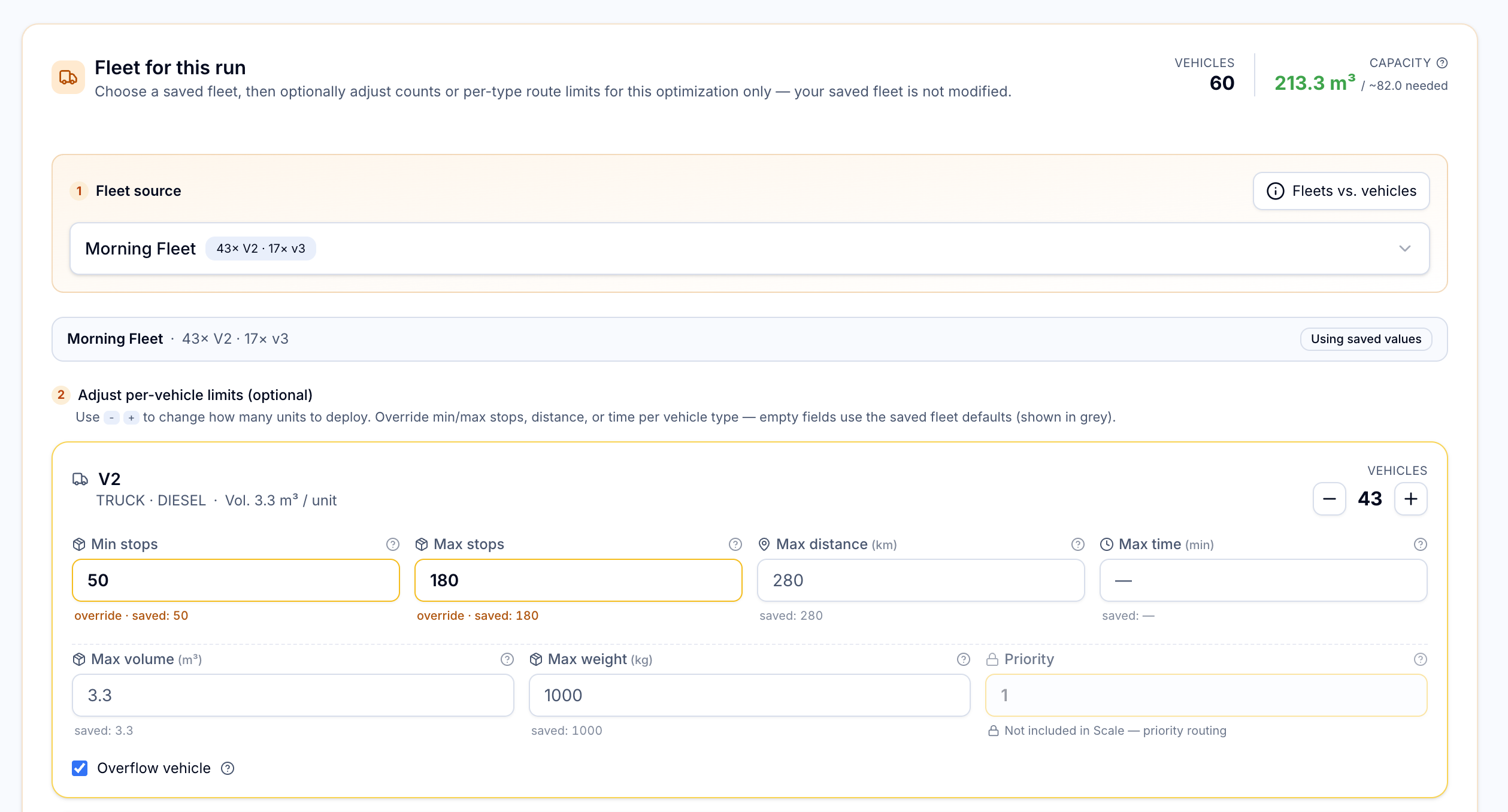Screen dimensions: 1508x812
Task: Click the orange fleet truck icon
Action: click(x=68, y=77)
